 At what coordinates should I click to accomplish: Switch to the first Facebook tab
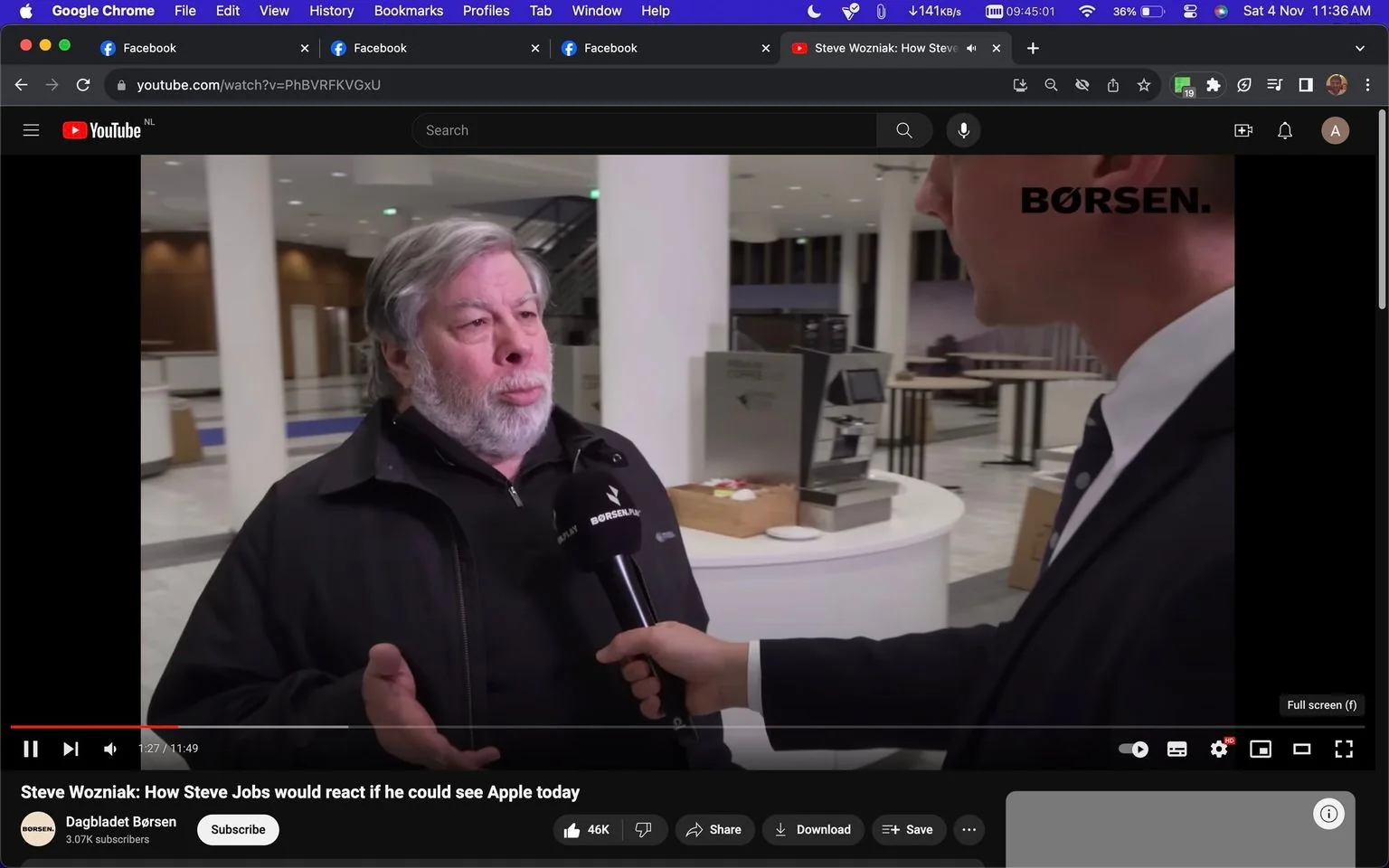pos(204,48)
